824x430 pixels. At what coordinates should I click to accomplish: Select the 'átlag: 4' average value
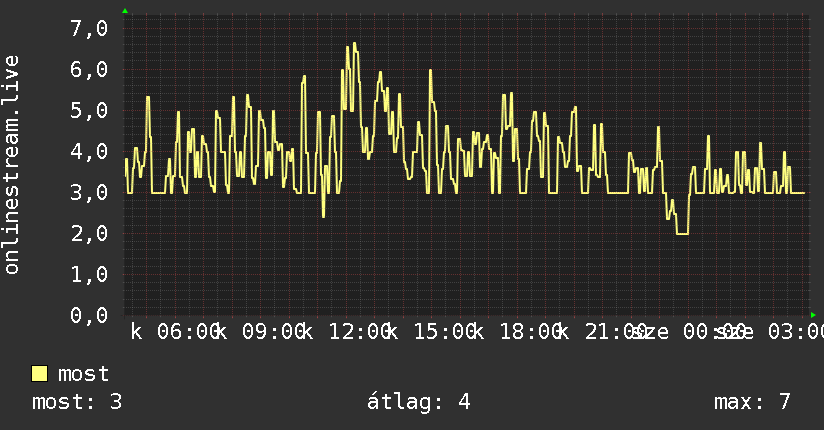click(x=418, y=402)
